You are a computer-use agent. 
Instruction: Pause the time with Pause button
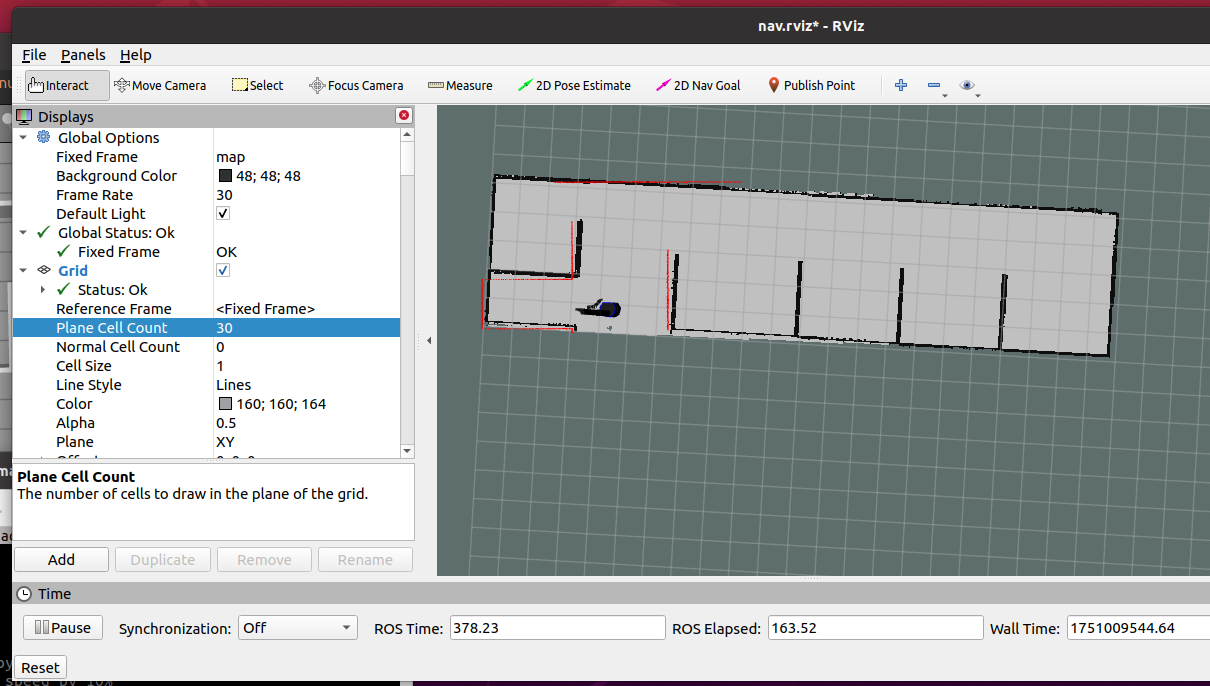pyautogui.click(x=62, y=628)
